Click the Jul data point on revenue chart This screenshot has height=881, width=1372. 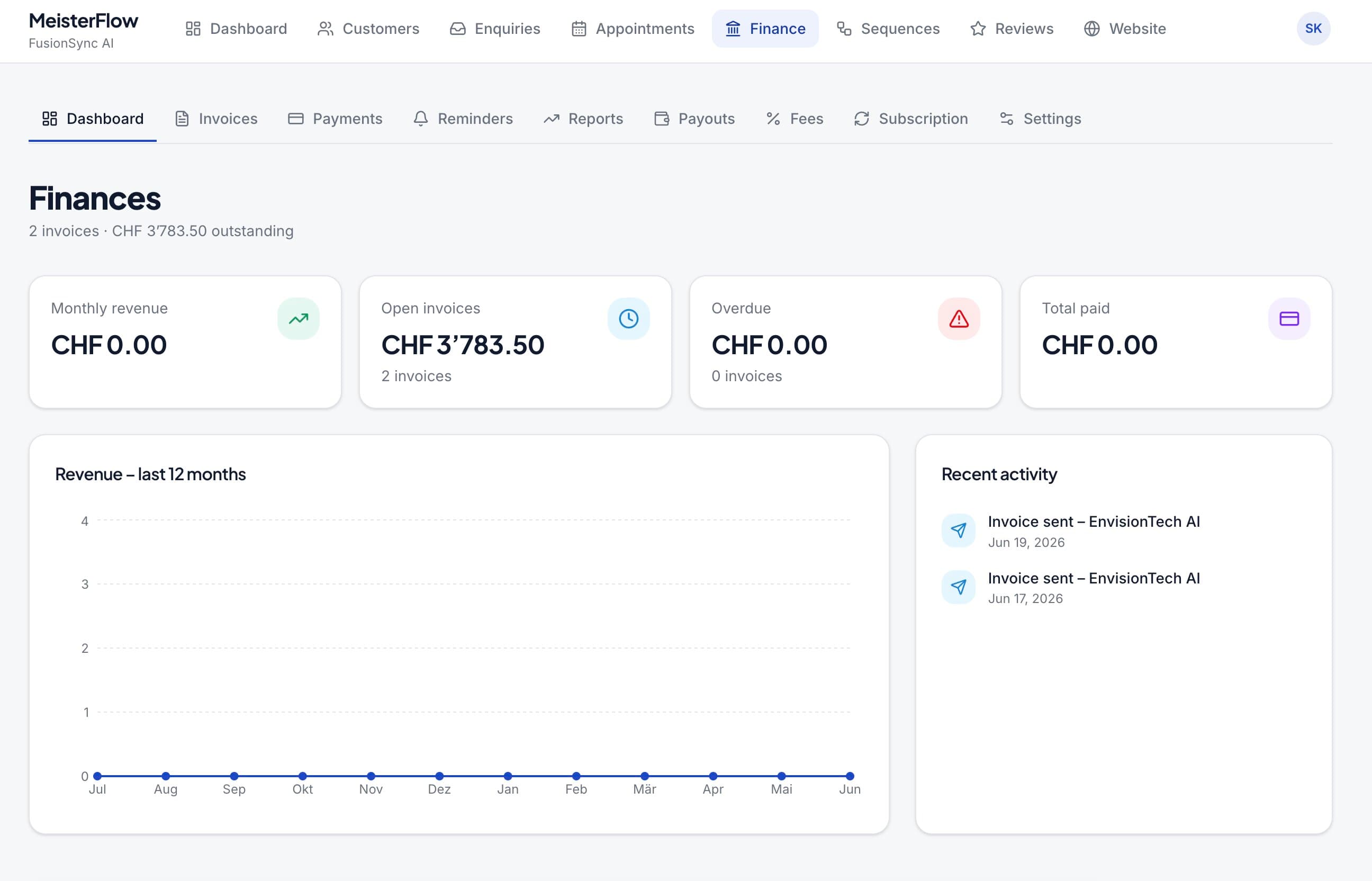[97, 776]
